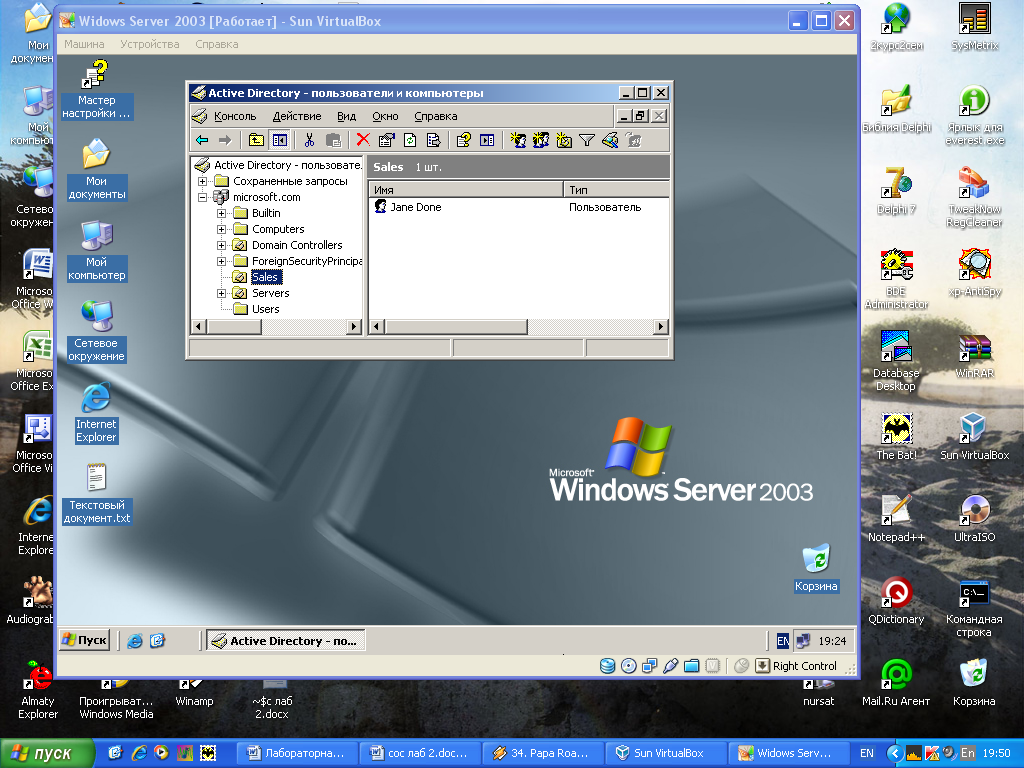
Task: Expand the Computers folder node
Action: (x=221, y=229)
